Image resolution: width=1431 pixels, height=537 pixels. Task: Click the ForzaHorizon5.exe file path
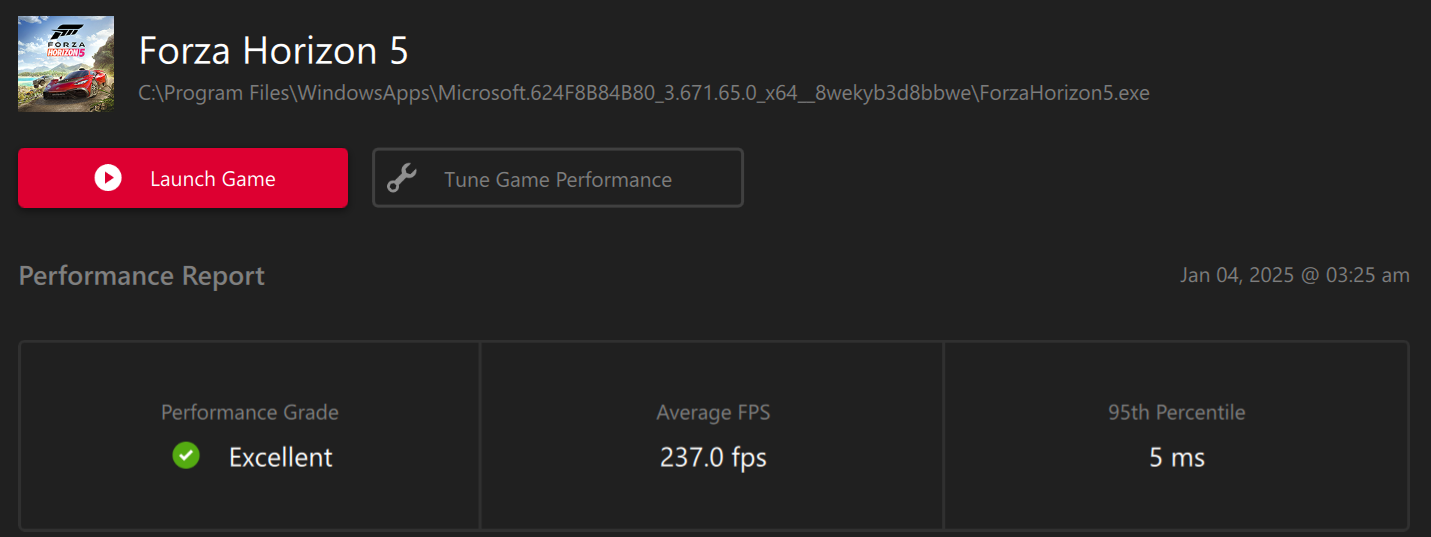(x=644, y=93)
